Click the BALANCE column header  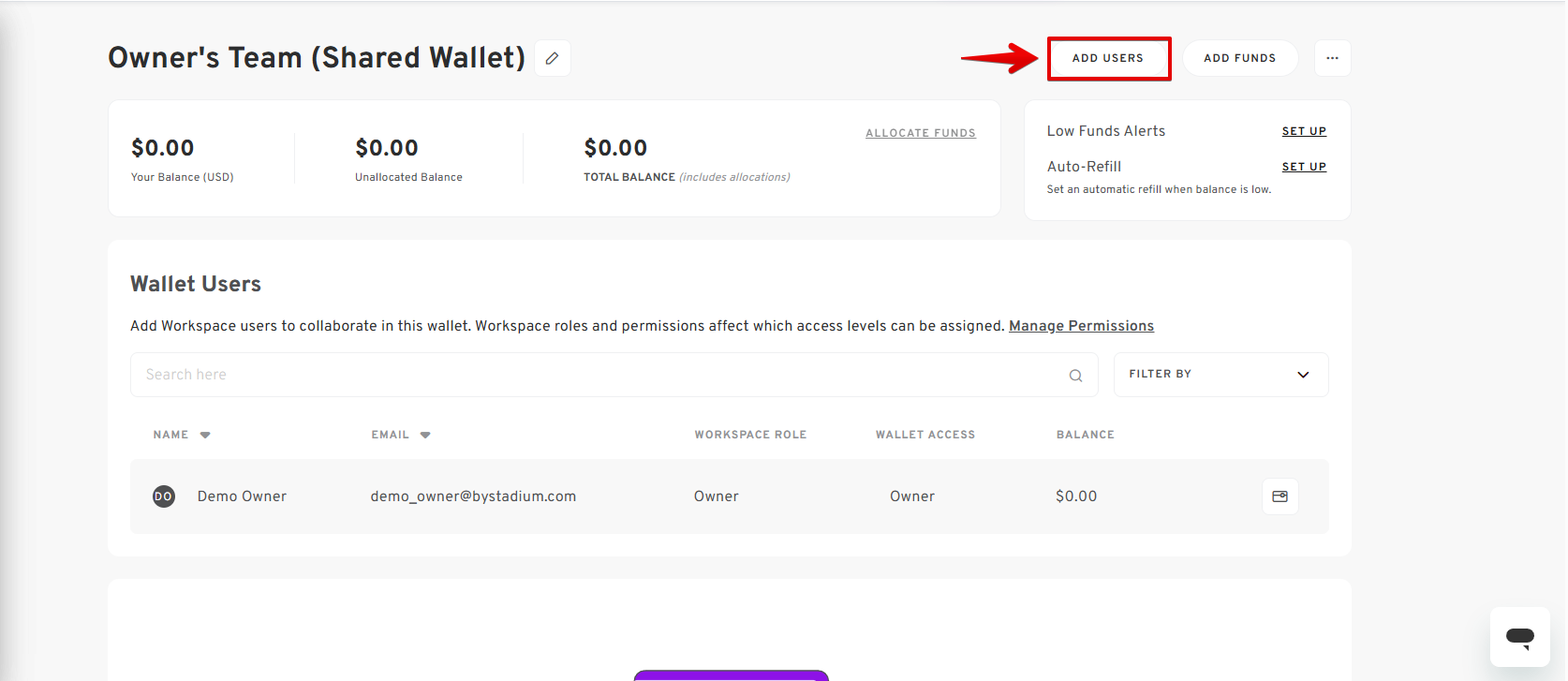(1085, 435)
